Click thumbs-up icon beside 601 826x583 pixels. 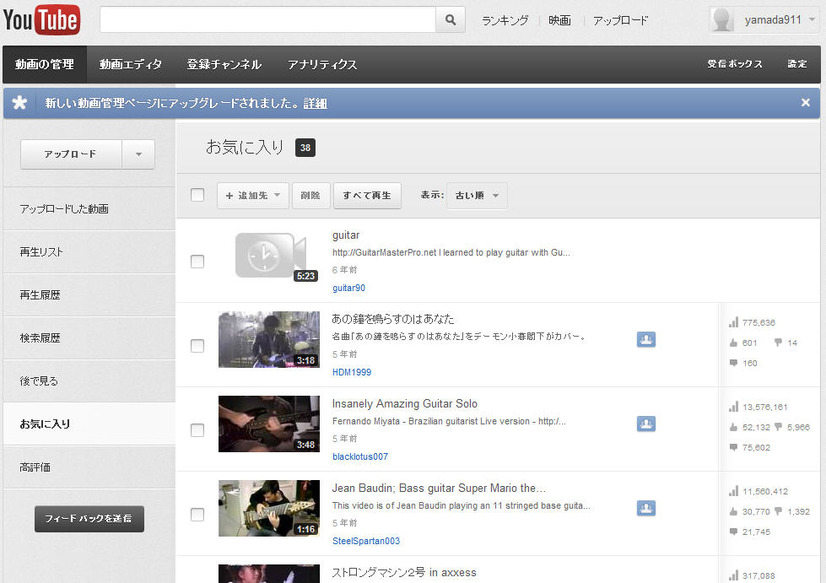(x=733, y=343)
